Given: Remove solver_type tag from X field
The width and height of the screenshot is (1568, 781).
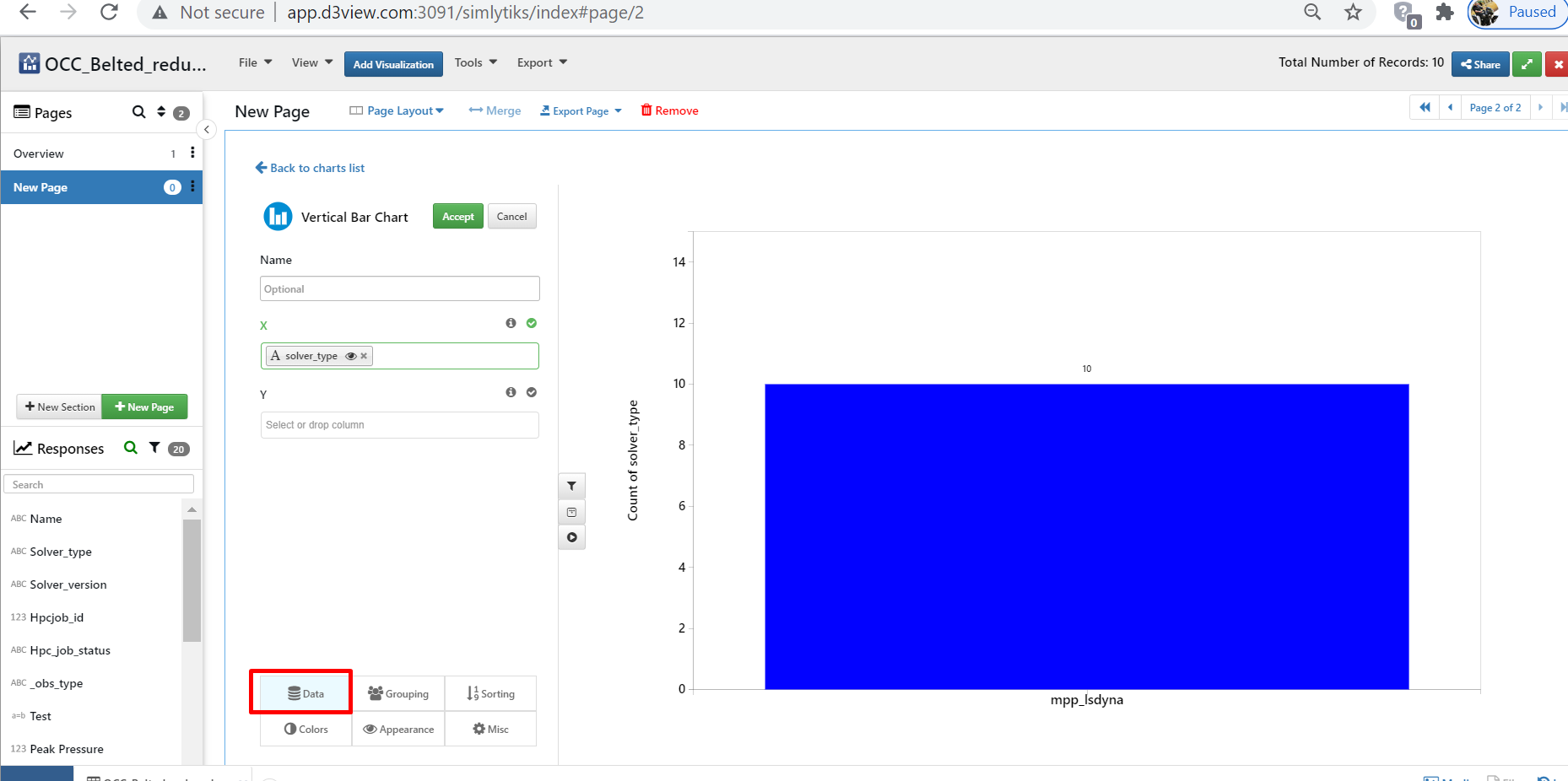Looking at the screenshot, I should 364,356.
